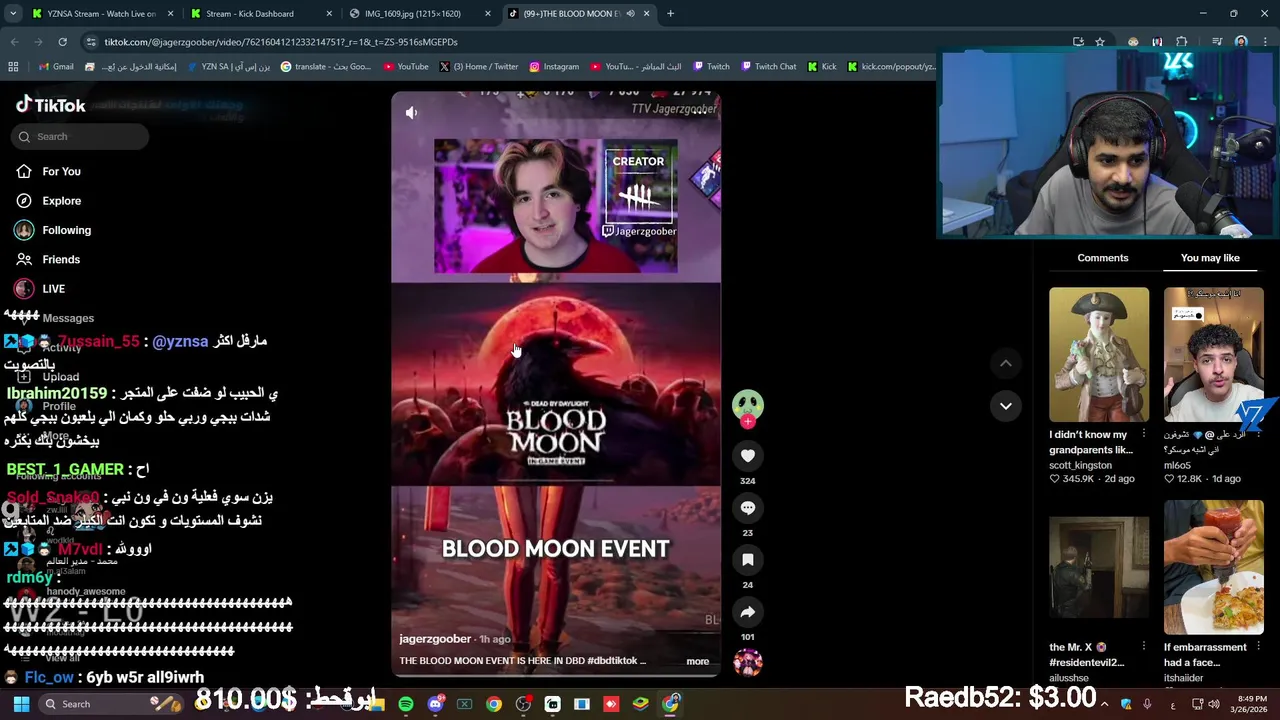Screen dimensions: 1280x720
Task: Switch to You may like tab
Action: [1209, 258]
